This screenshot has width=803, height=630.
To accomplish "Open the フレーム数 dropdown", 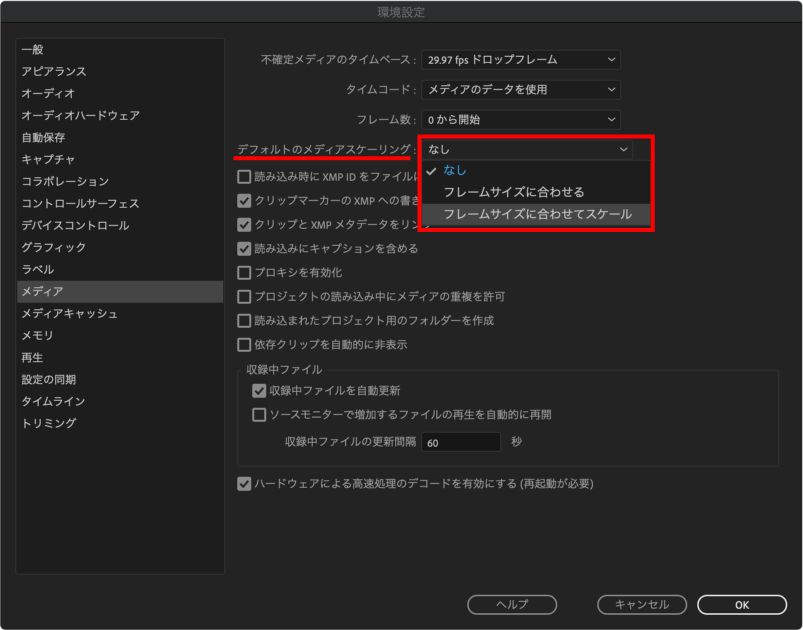I will tap(520, 120).
